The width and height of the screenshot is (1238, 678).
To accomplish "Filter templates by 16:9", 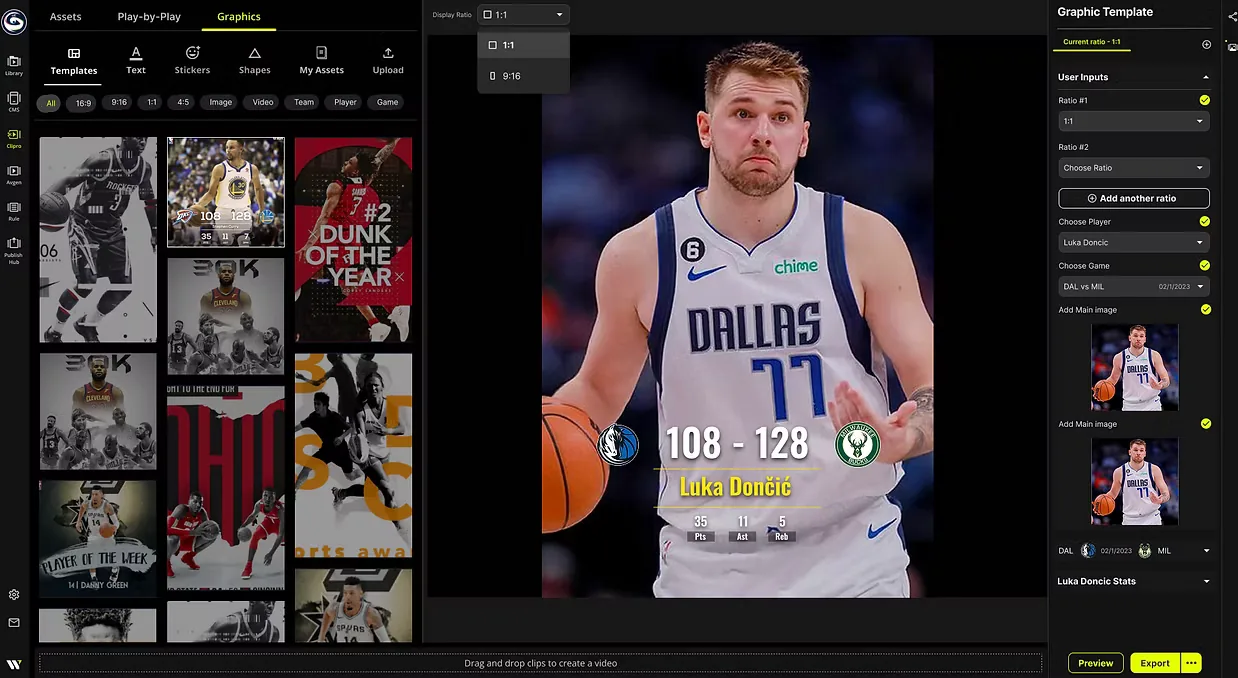I will (83, 102).
